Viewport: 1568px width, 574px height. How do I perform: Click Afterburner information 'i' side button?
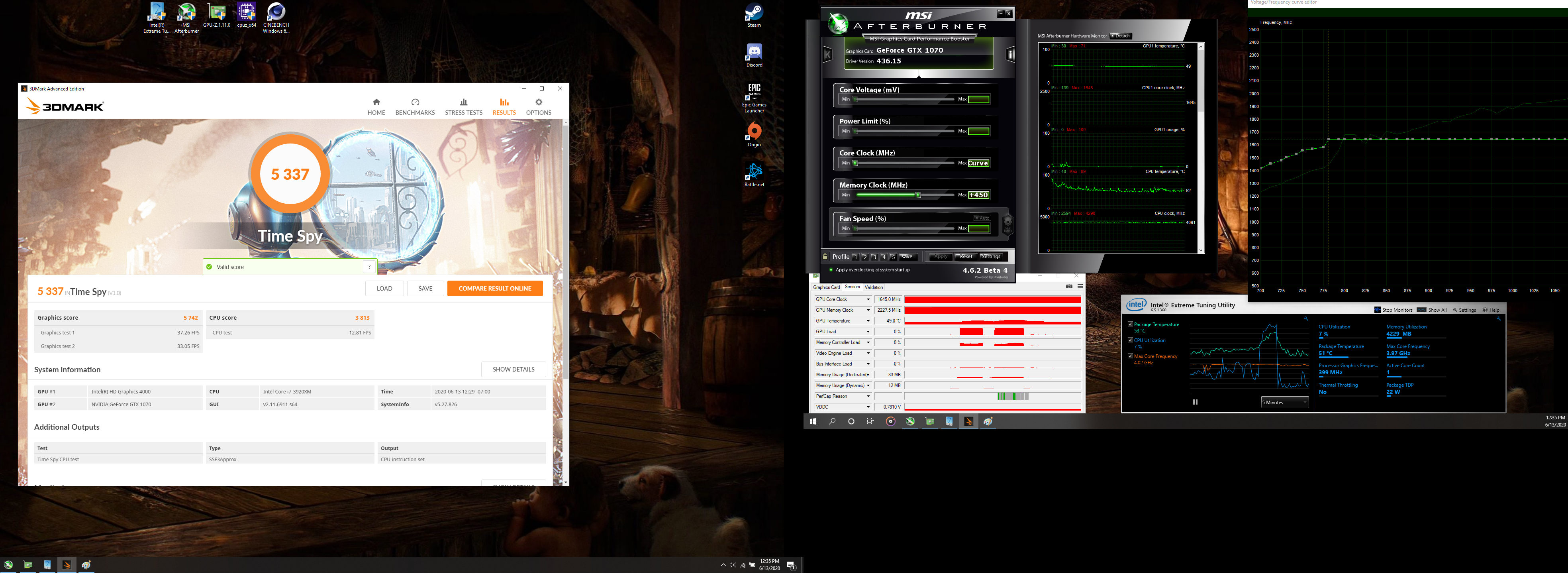point(1010,55)
